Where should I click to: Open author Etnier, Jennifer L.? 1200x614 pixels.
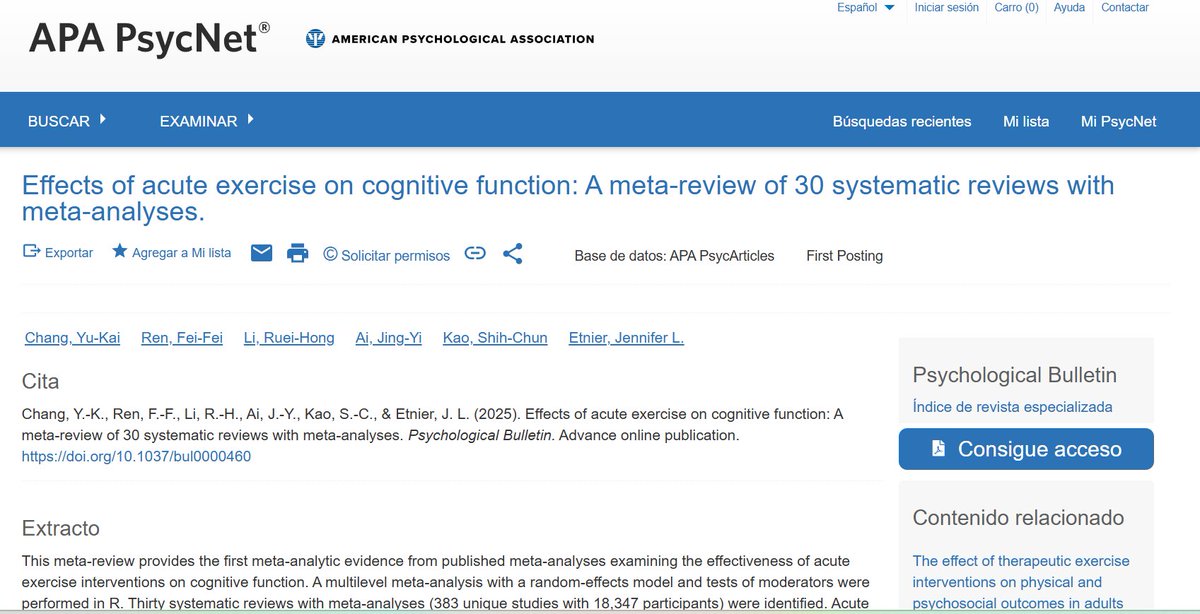[626, 338]
